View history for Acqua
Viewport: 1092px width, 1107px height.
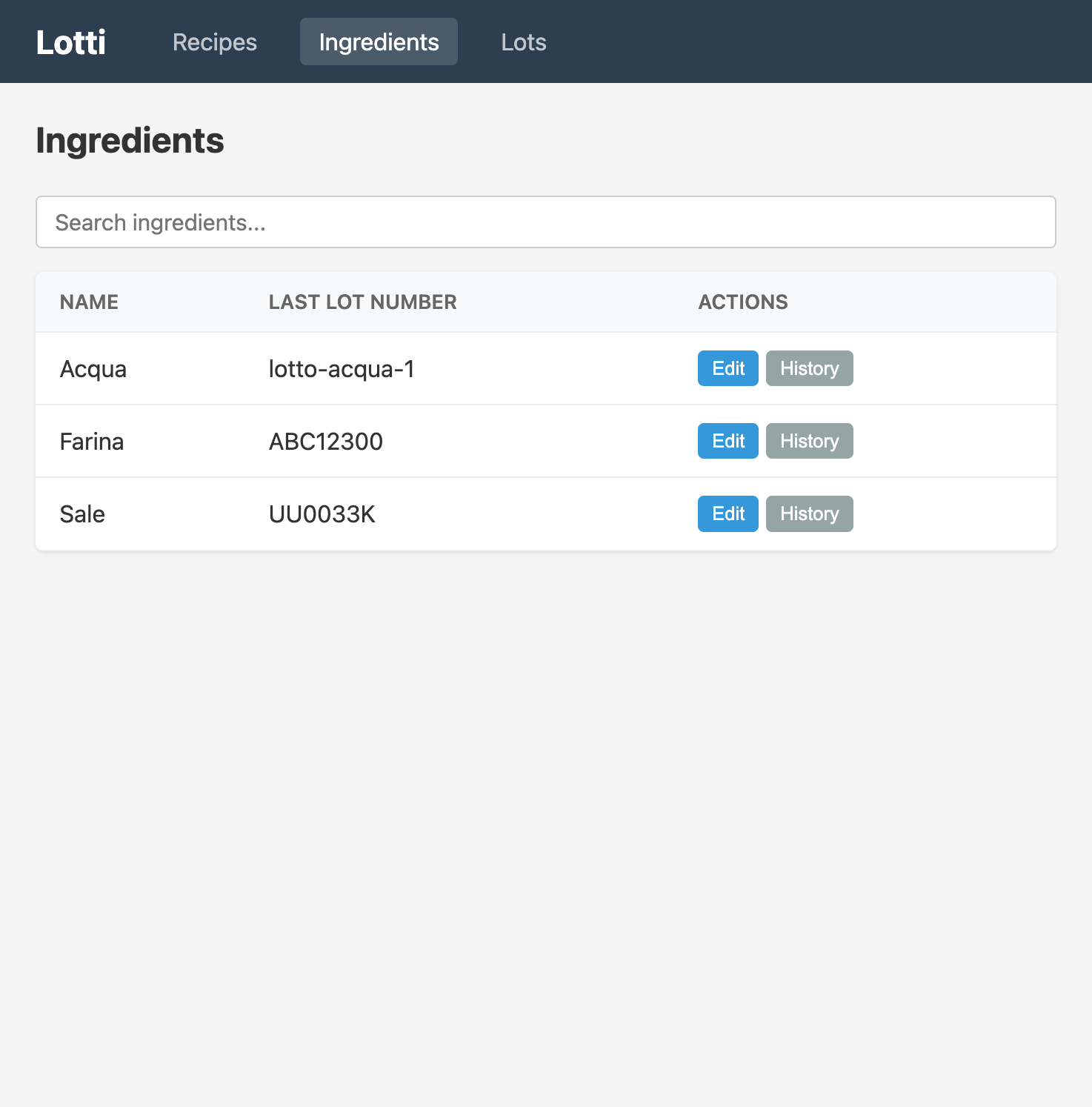click(809, 368)
